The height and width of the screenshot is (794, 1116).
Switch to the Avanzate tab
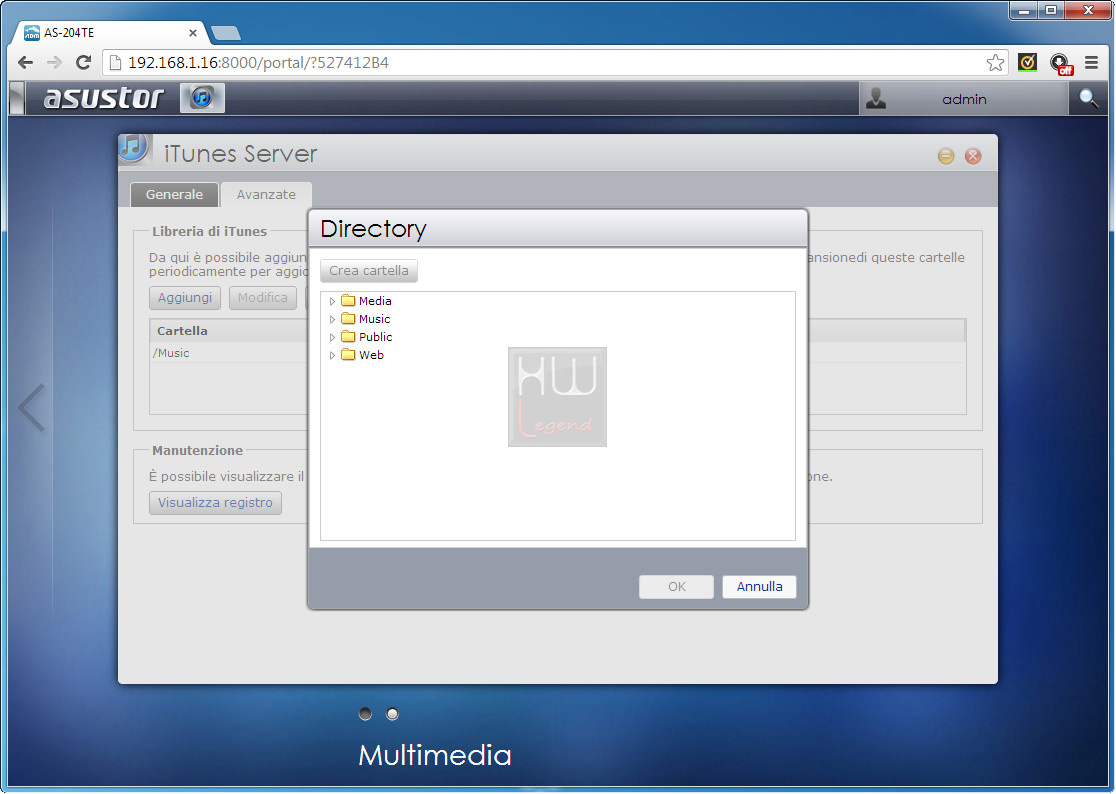pyautogui.click(x=266, y=194)
